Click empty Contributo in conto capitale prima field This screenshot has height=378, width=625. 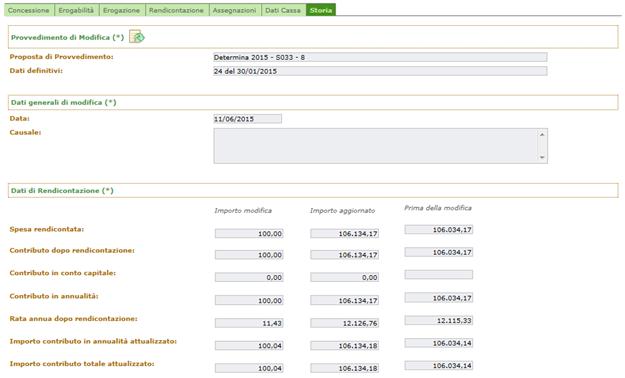pyautogui.click(x=439, y=274)
